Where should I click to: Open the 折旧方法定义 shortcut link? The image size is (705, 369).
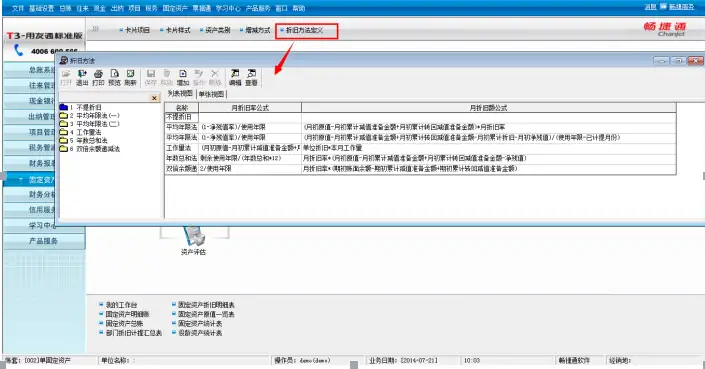[304, 30]
